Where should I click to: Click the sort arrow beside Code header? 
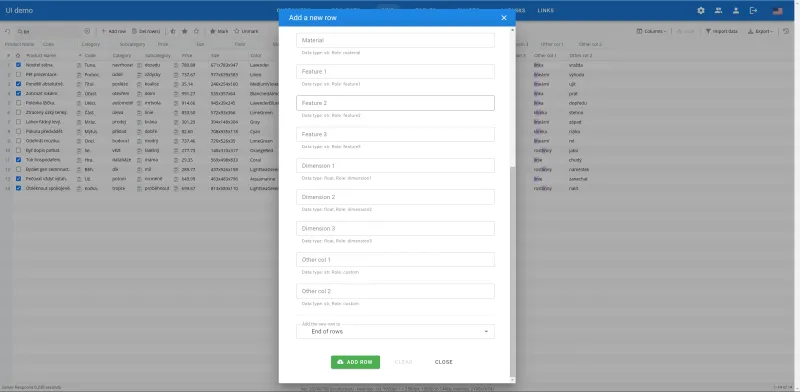pyautogui.click(x=80, y=55)
